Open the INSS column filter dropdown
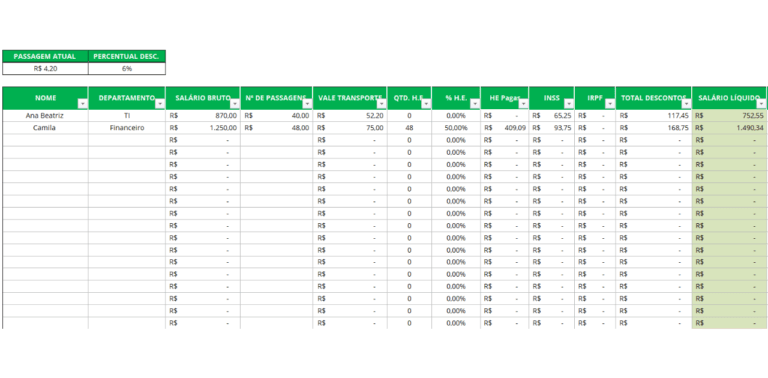 pyautogui.click(x=569, y=104)
